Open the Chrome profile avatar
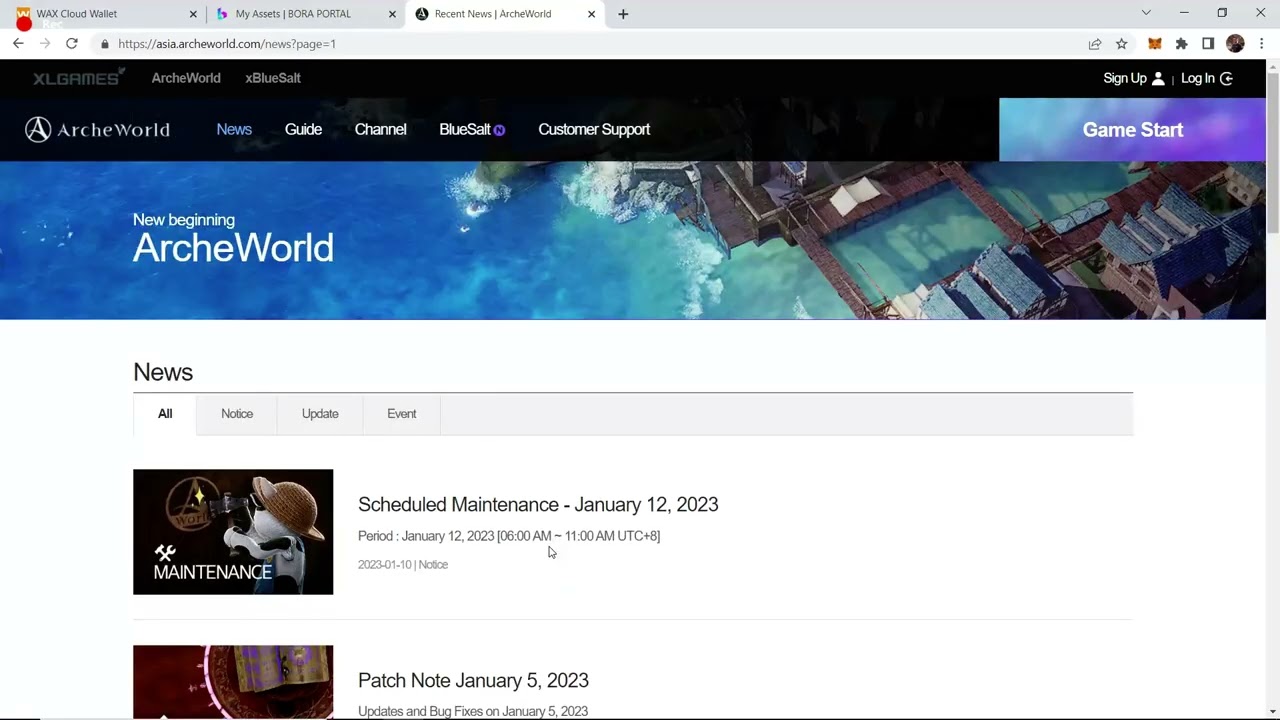Screen dimensions: 1280x720 tap(1235, 44)
